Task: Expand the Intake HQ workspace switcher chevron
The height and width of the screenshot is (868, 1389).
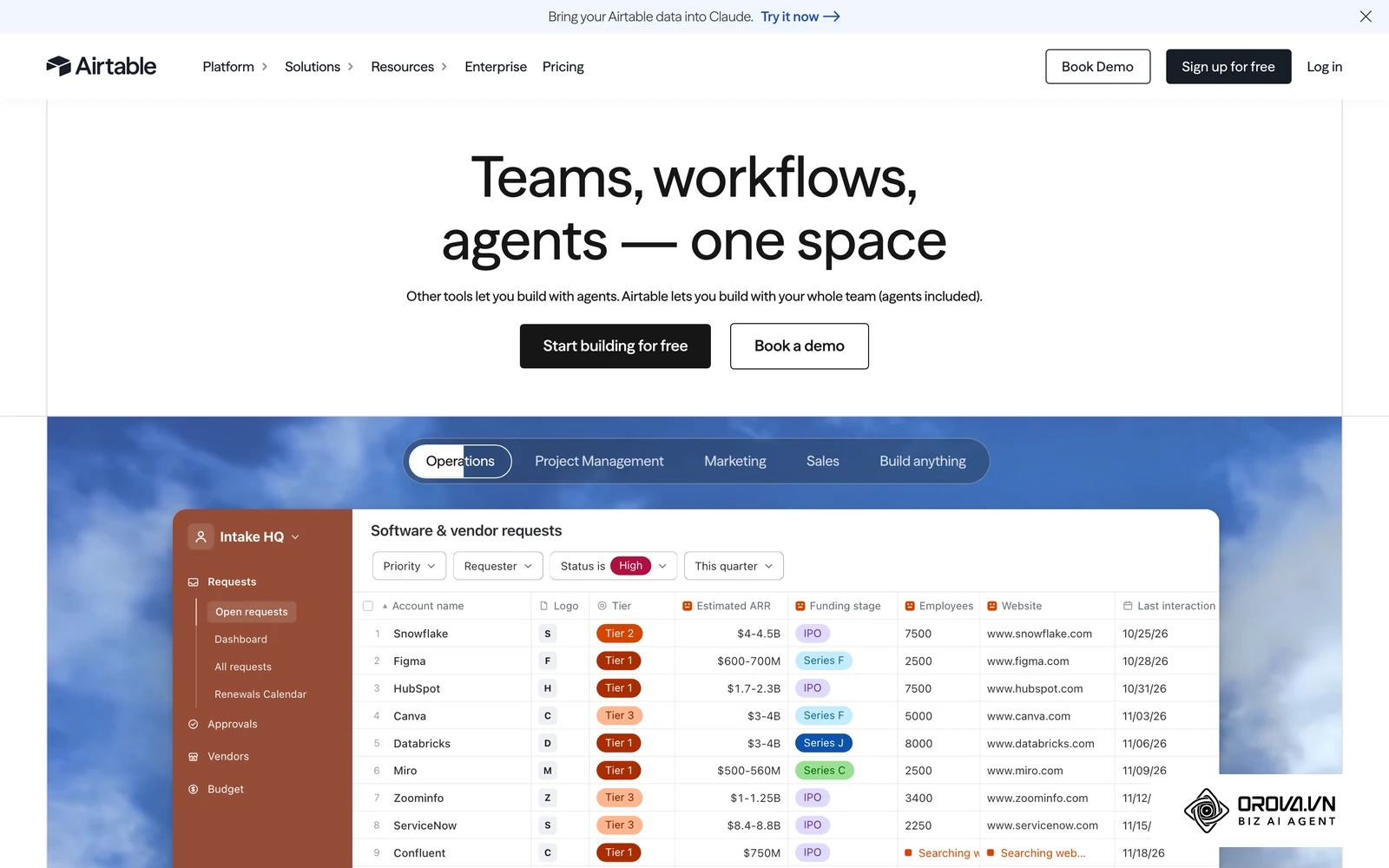Action: pyautogui.click(x=295, y=537)
